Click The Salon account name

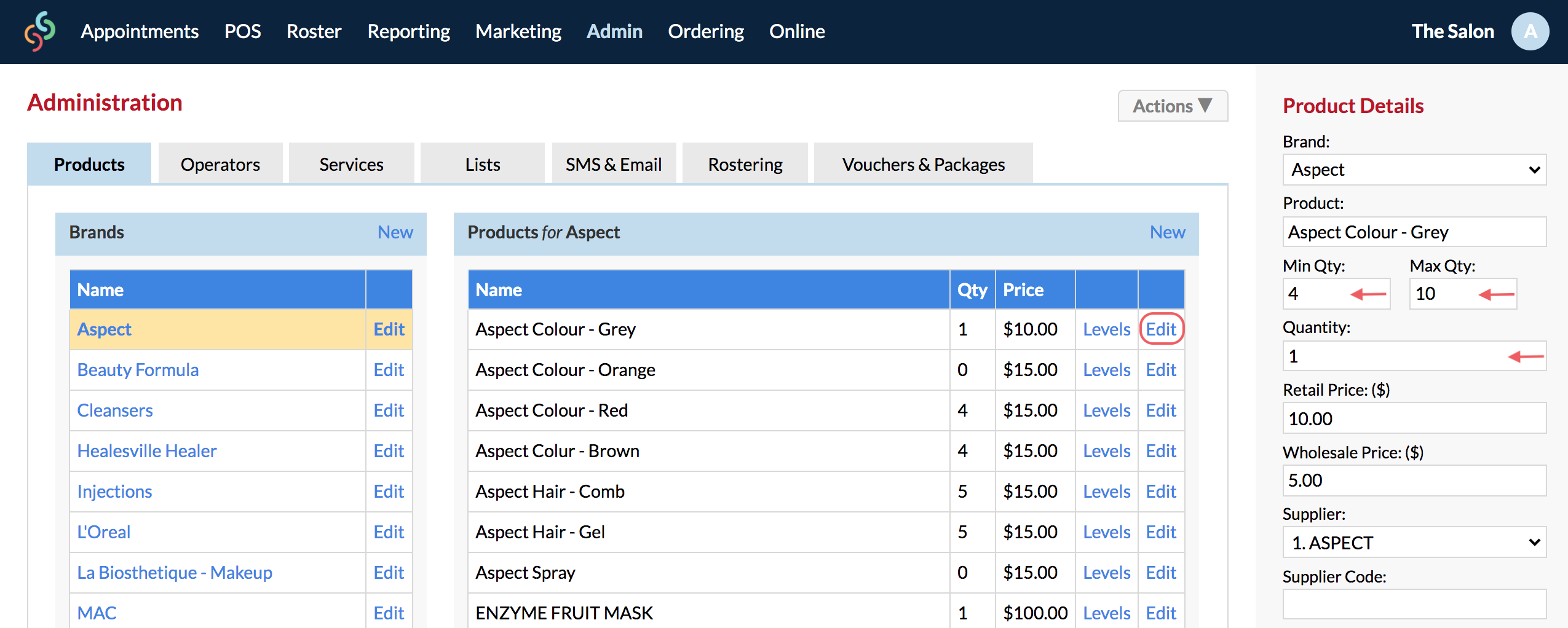point(1452,31)
